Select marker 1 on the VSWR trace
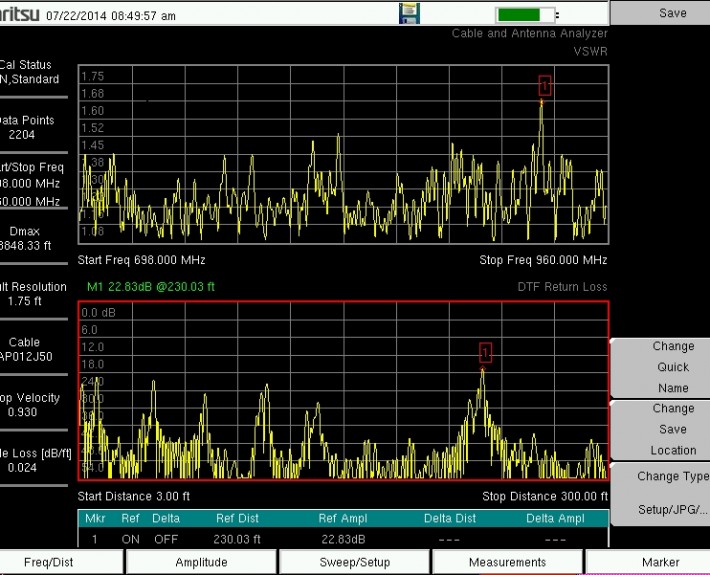This screenshot has height=575, width=710. [x=544, y=84]
